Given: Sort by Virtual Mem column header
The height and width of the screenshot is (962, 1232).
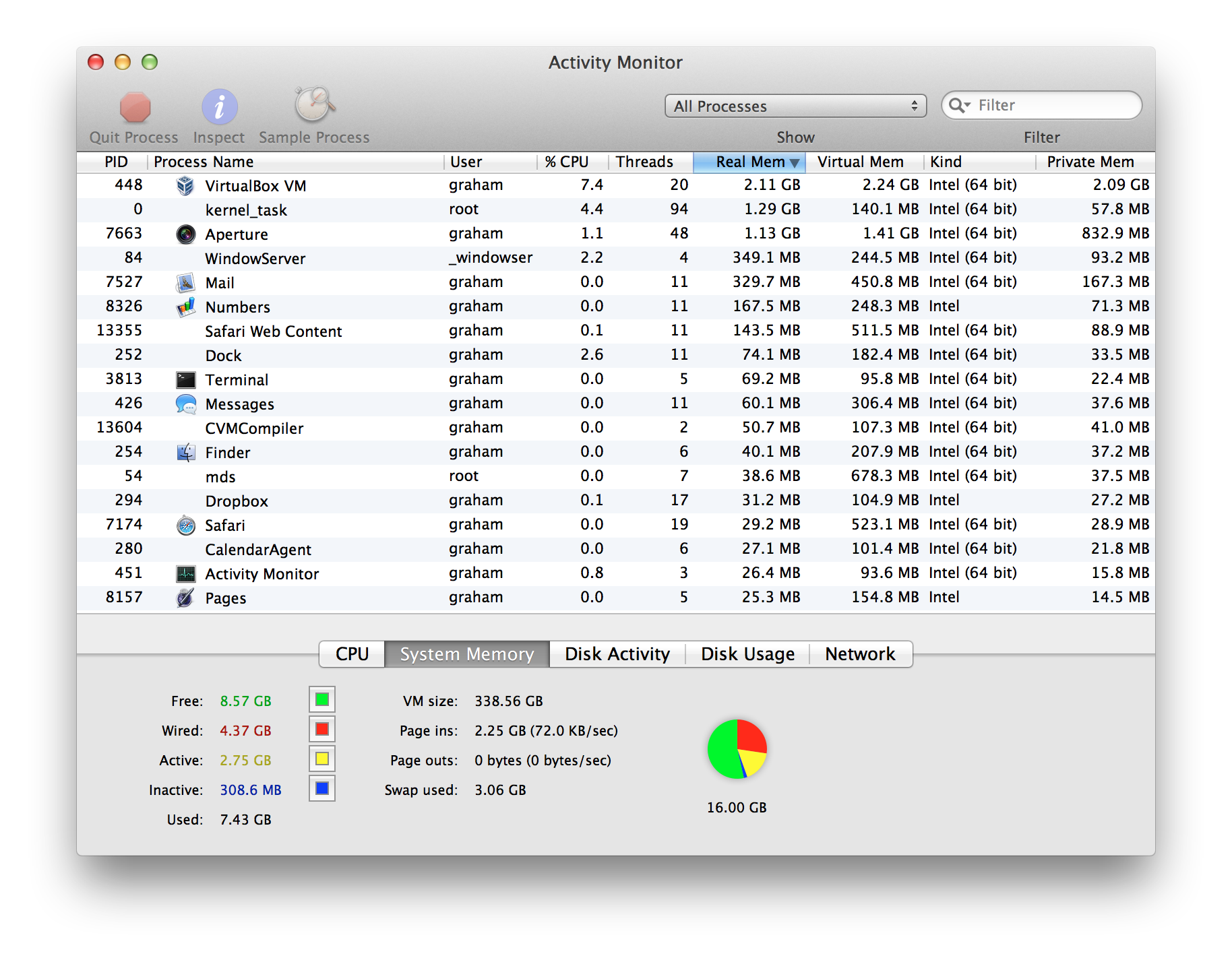Looking at the screenshot, I should 864,162.
